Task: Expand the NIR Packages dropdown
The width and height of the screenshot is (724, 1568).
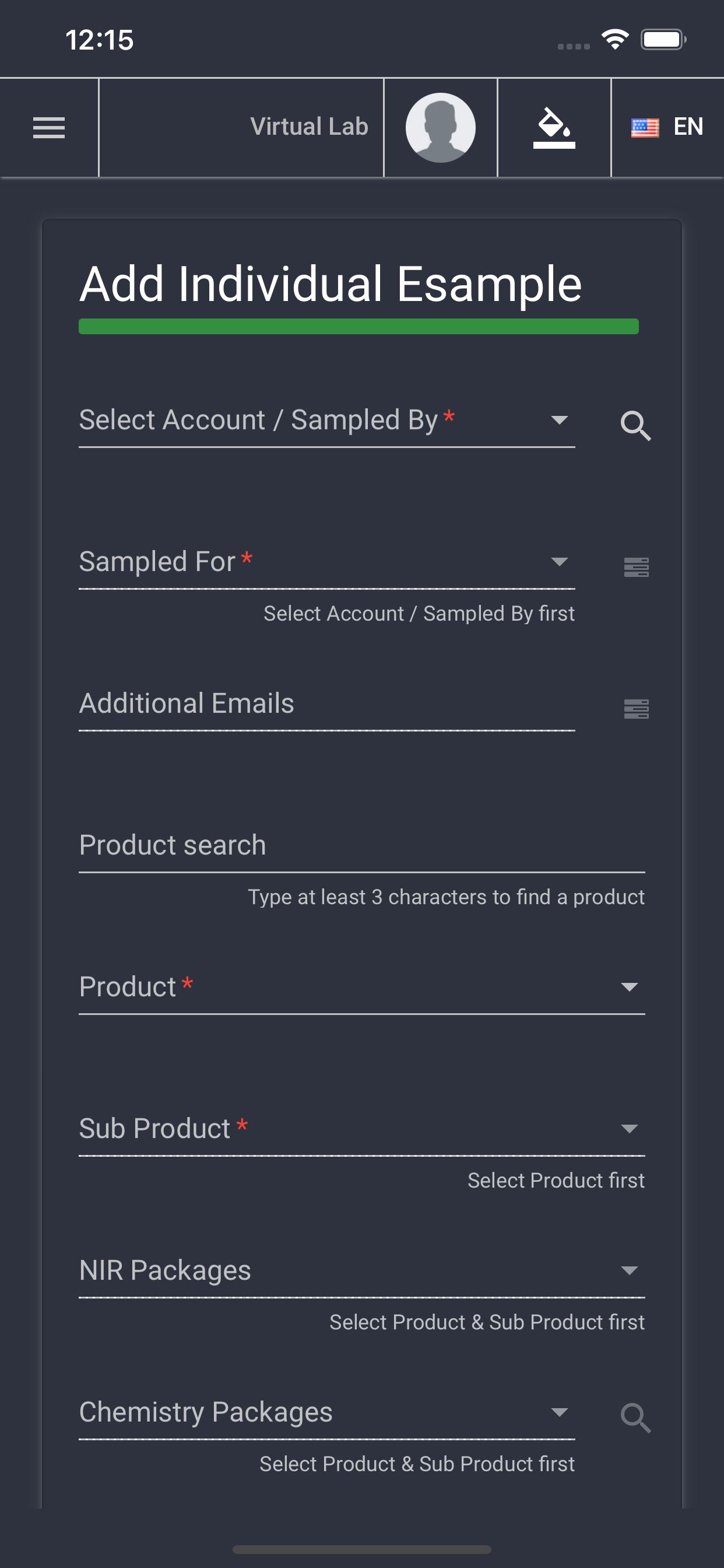Action: tap(362, 1270)
